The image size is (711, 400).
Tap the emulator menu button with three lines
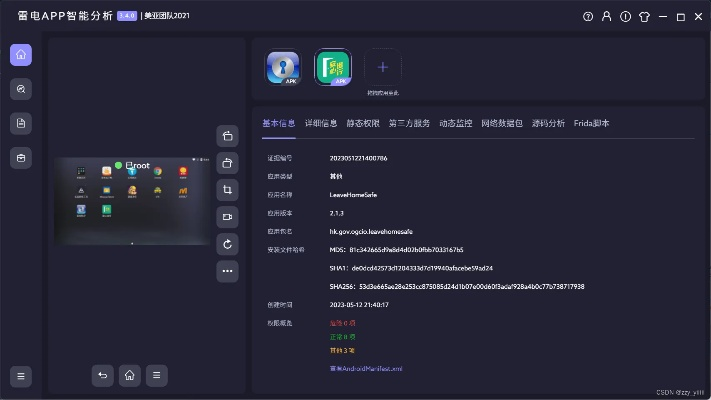(x=156, y=376)
